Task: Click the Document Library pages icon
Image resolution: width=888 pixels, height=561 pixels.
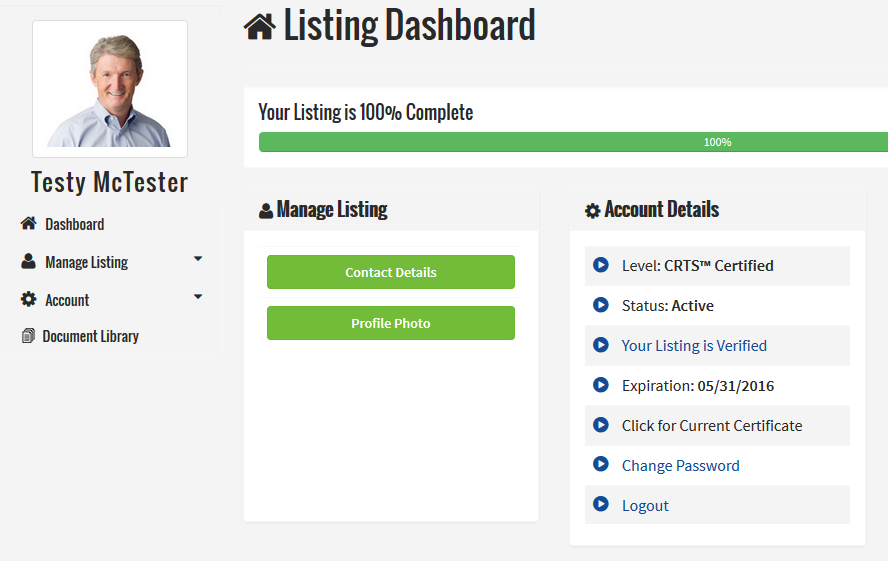Action: pyautogui.click(x=28, y=336)
